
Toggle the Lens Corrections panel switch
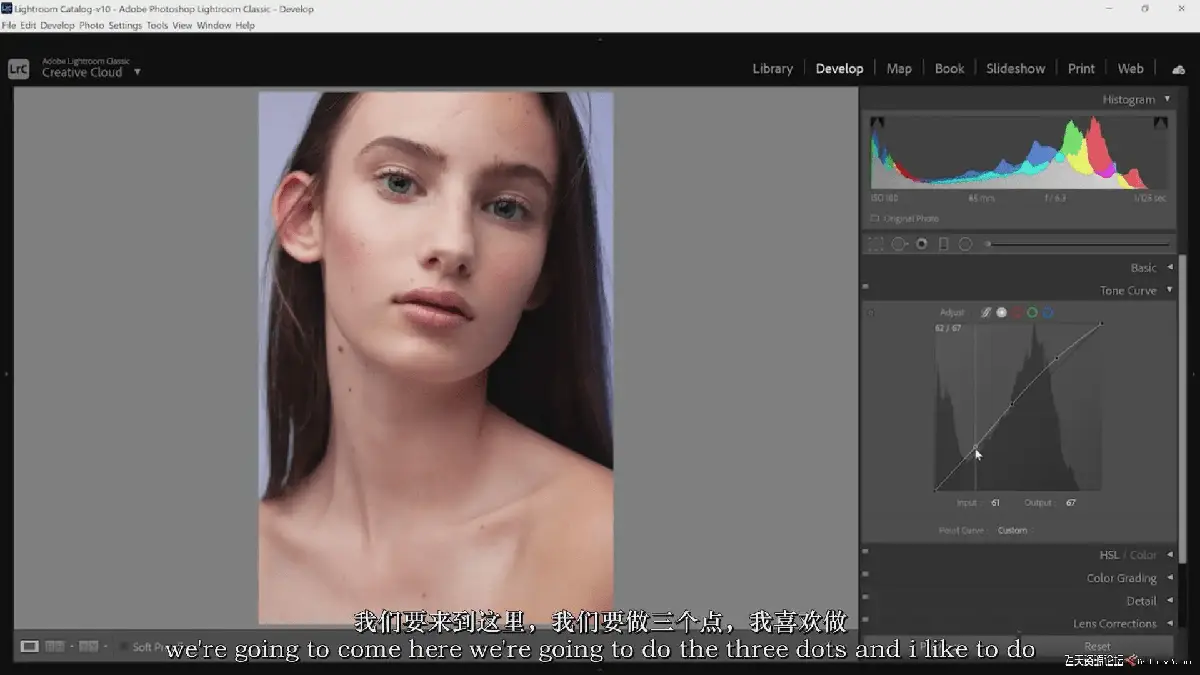tap(865, 621)
